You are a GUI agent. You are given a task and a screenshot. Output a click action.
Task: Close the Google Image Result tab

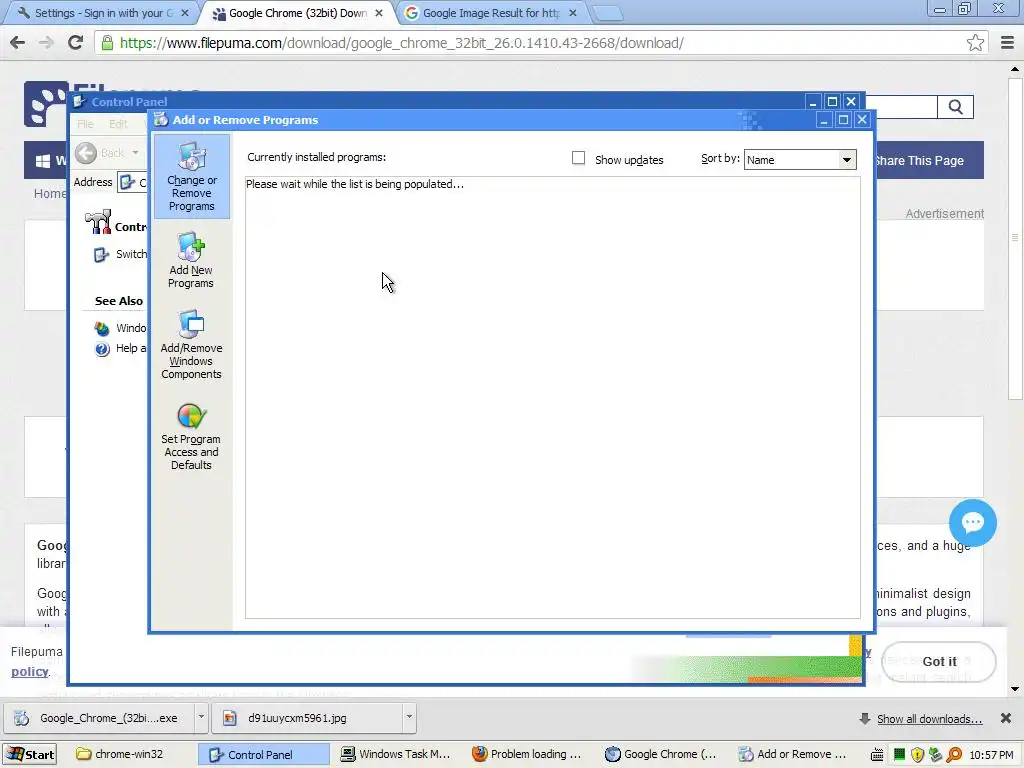(x=573, y=13)
